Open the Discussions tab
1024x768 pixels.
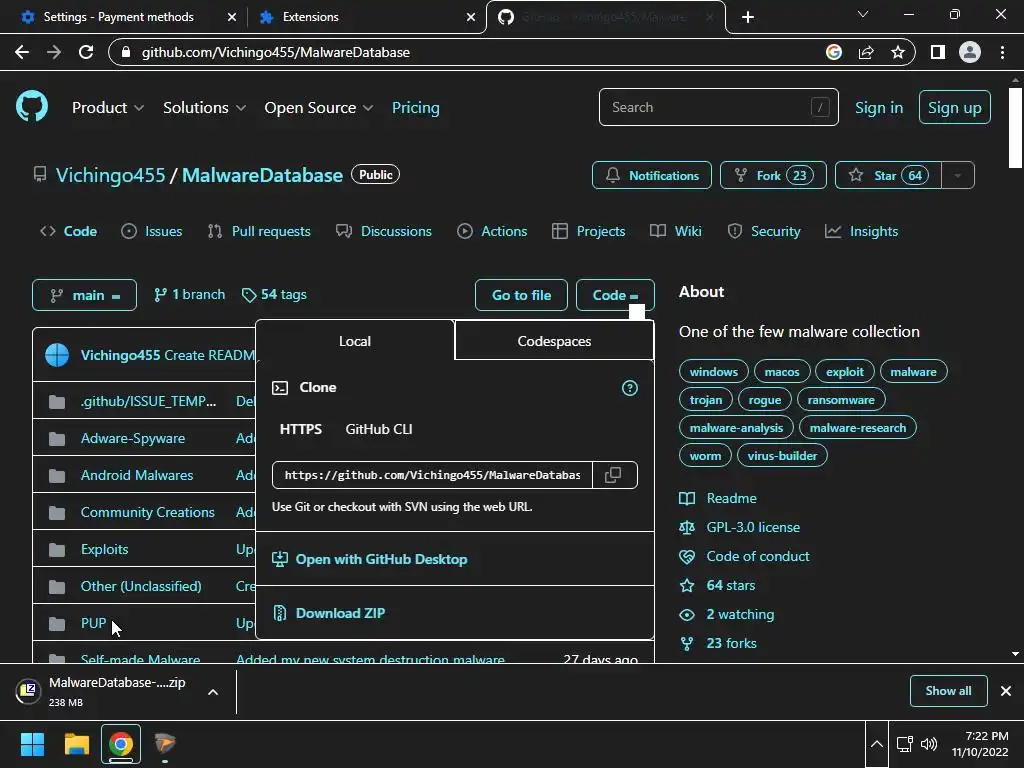tap(383, 231)
